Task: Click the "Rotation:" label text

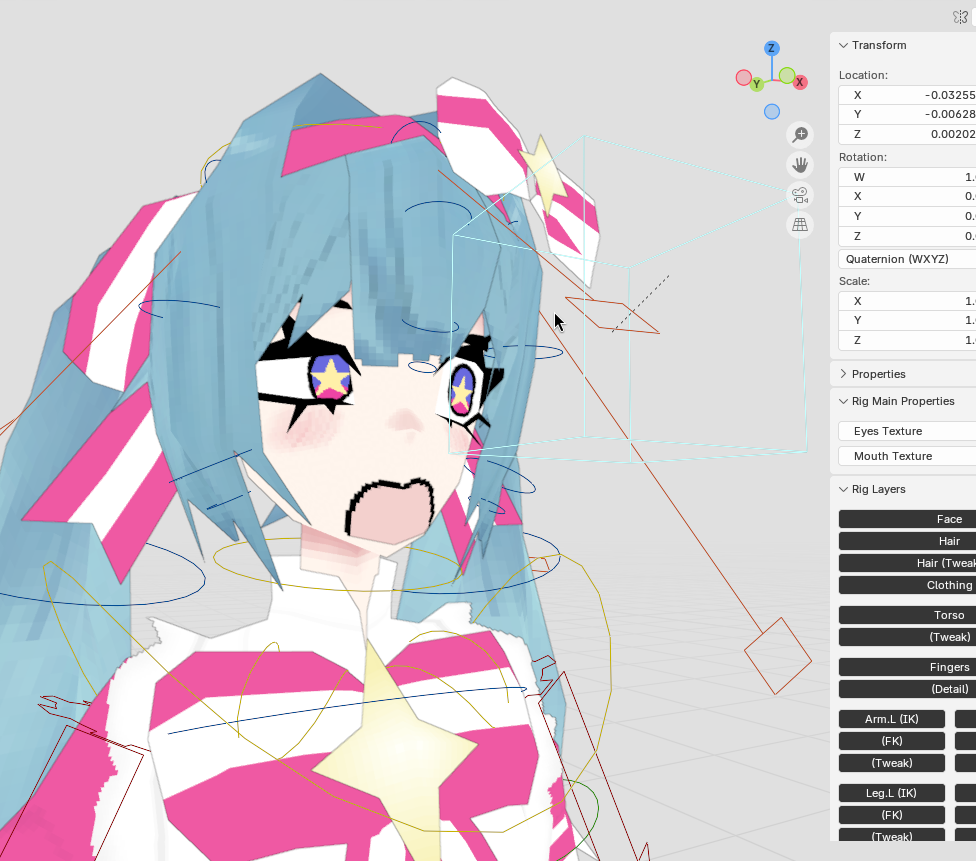Action: (x=861, y=157)
